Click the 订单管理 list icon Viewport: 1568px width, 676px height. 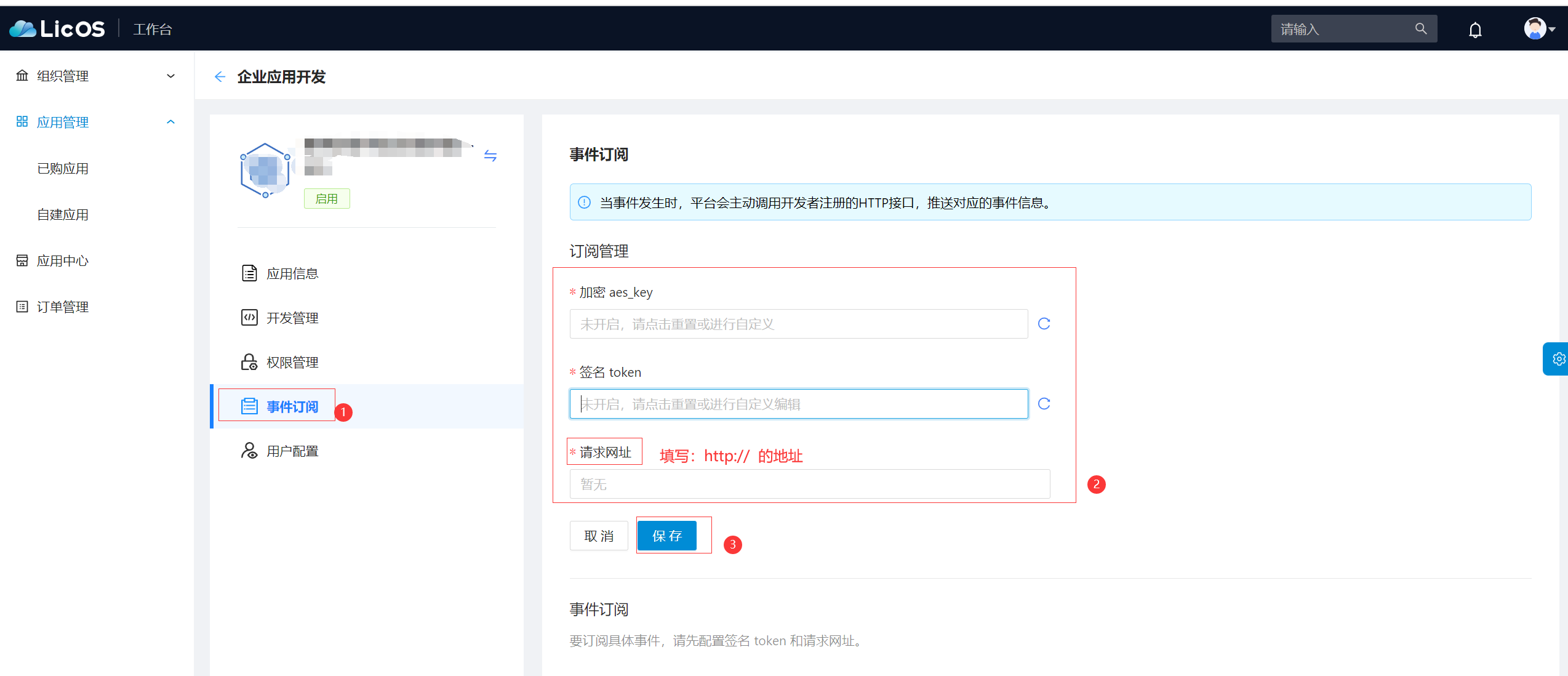coord(22,306)
